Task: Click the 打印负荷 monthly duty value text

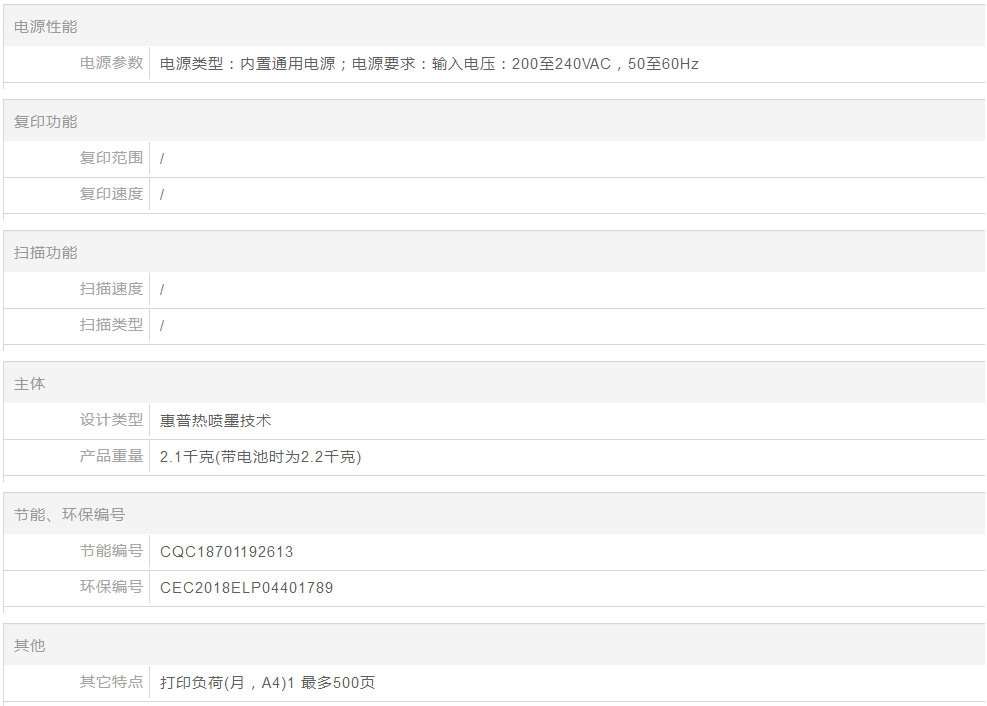Action: (267, 683)
